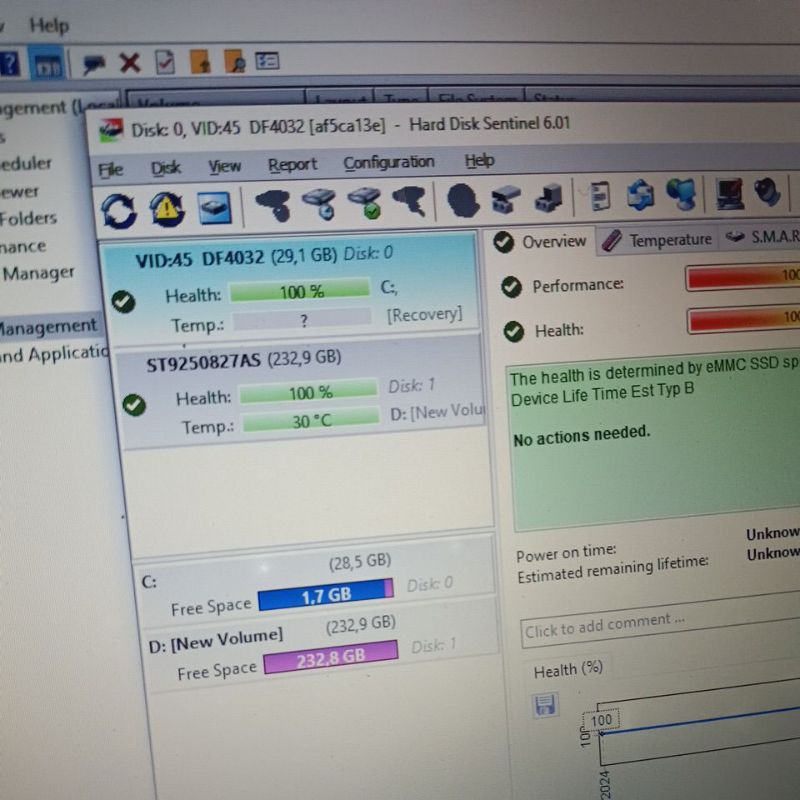
Task: Open the Help menu in Hard Disk Sentinel
Action: point(479,160)
